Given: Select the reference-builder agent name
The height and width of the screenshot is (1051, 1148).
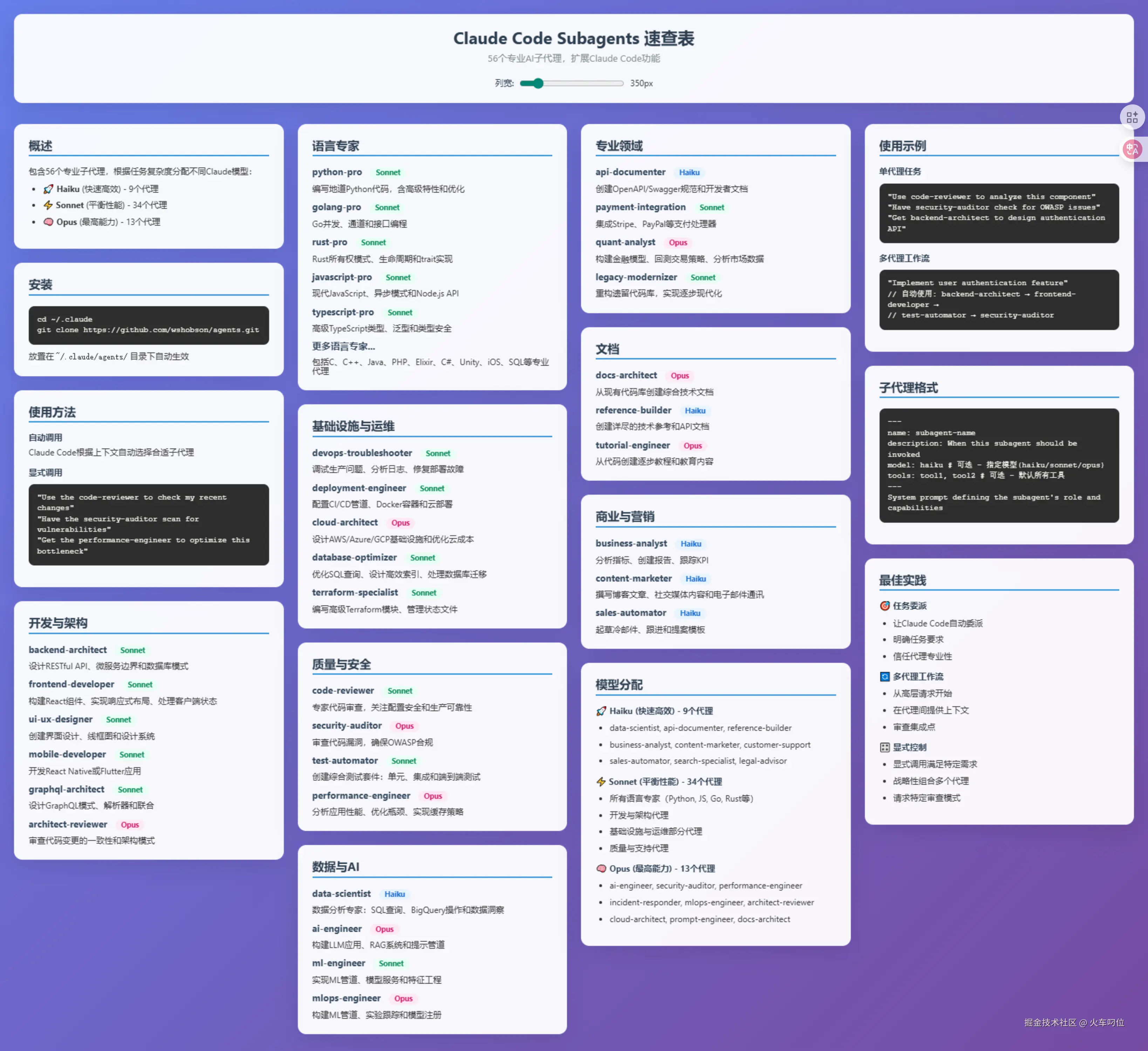Looking at the screenshot, I should pos(633,410).
